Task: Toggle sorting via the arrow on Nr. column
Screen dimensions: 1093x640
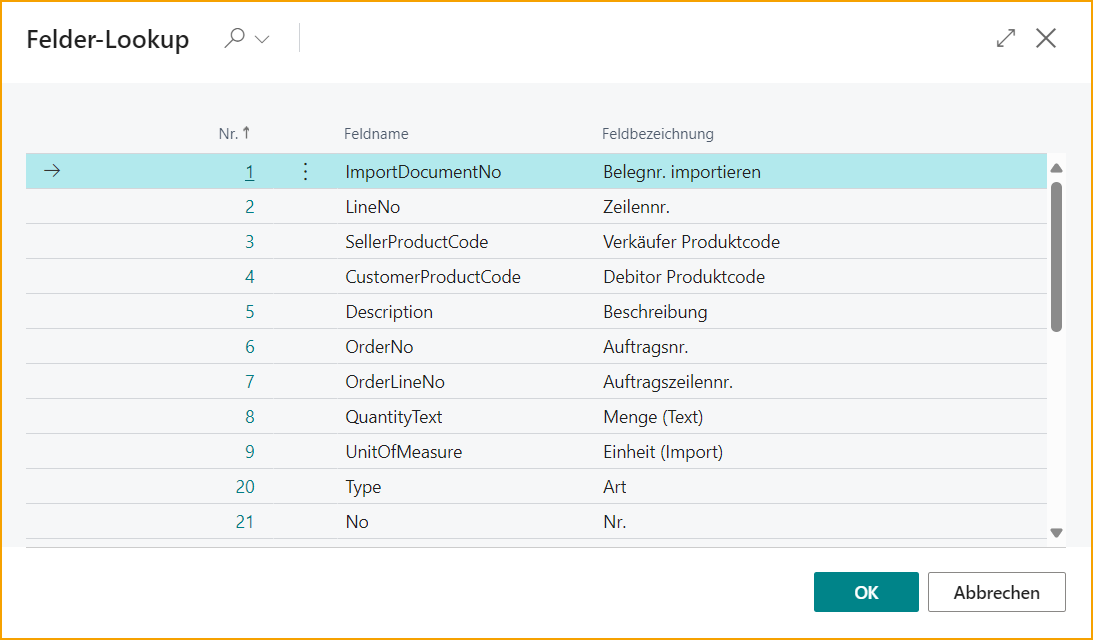Action: pos(245,133)
